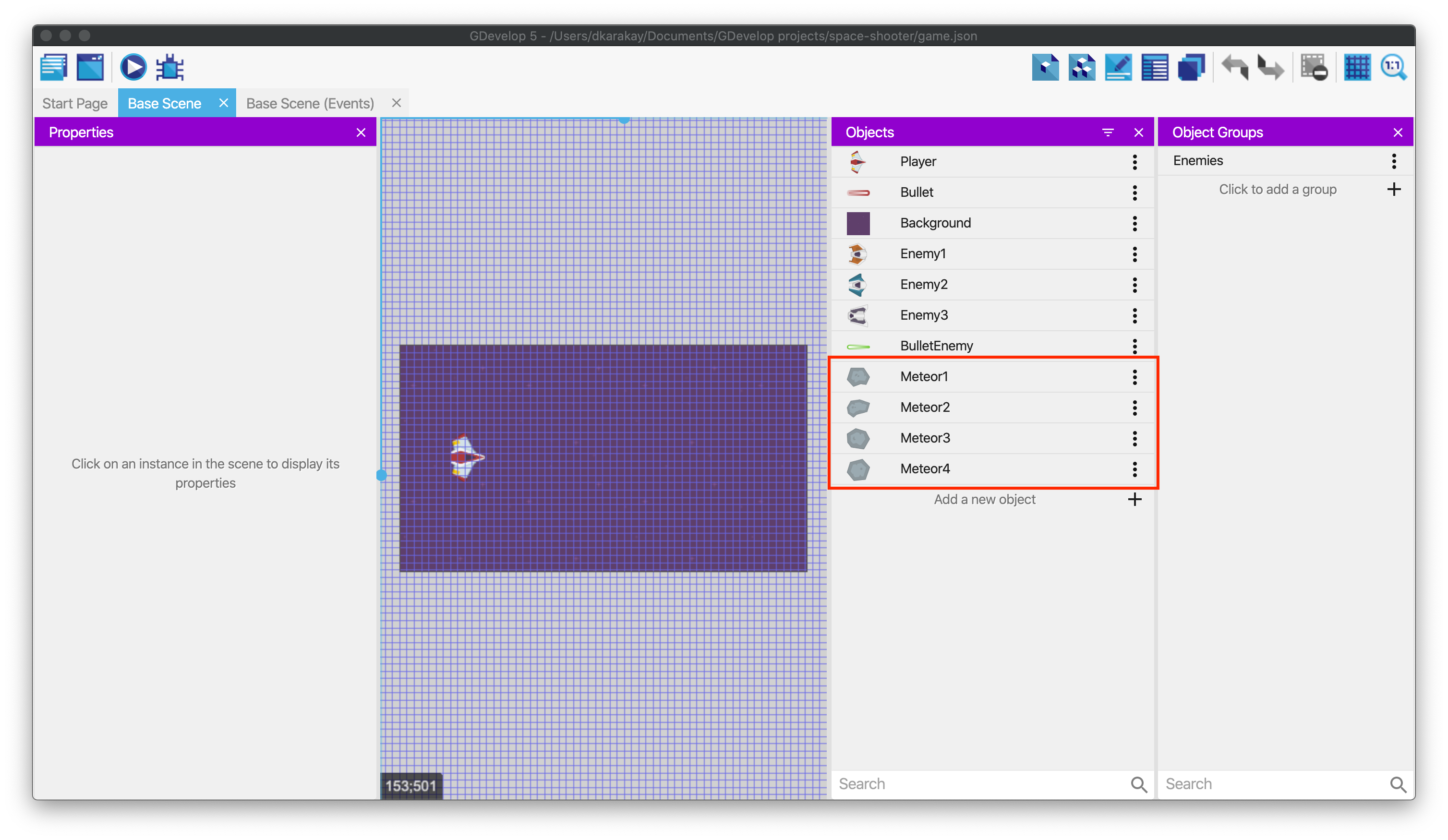Open options for Meteor1 object

[x=1134, y=376]
